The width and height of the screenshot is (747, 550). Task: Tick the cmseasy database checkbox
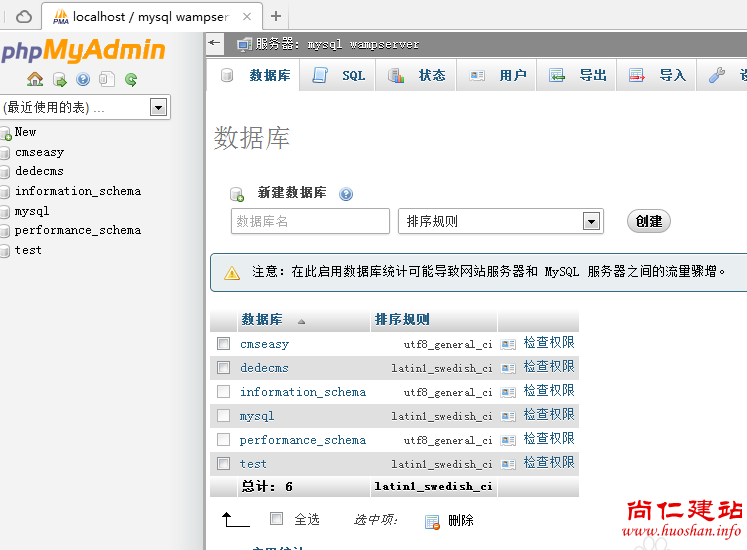[224, 344]
